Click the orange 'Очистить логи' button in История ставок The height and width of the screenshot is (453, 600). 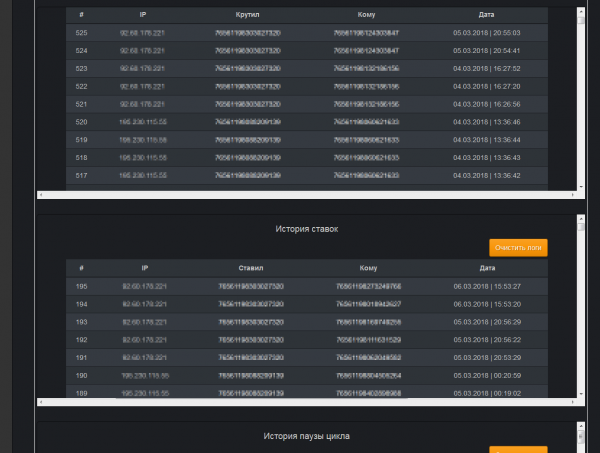(x=518, y=247)
